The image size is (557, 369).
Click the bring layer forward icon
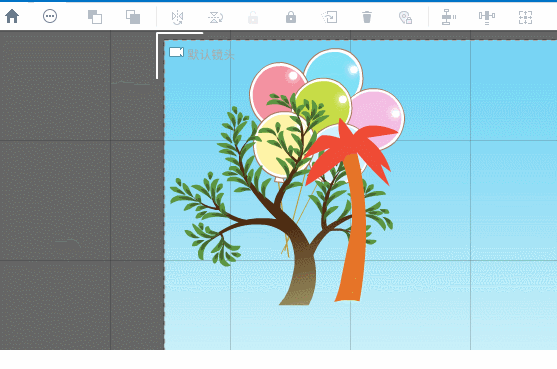point(95,17)
